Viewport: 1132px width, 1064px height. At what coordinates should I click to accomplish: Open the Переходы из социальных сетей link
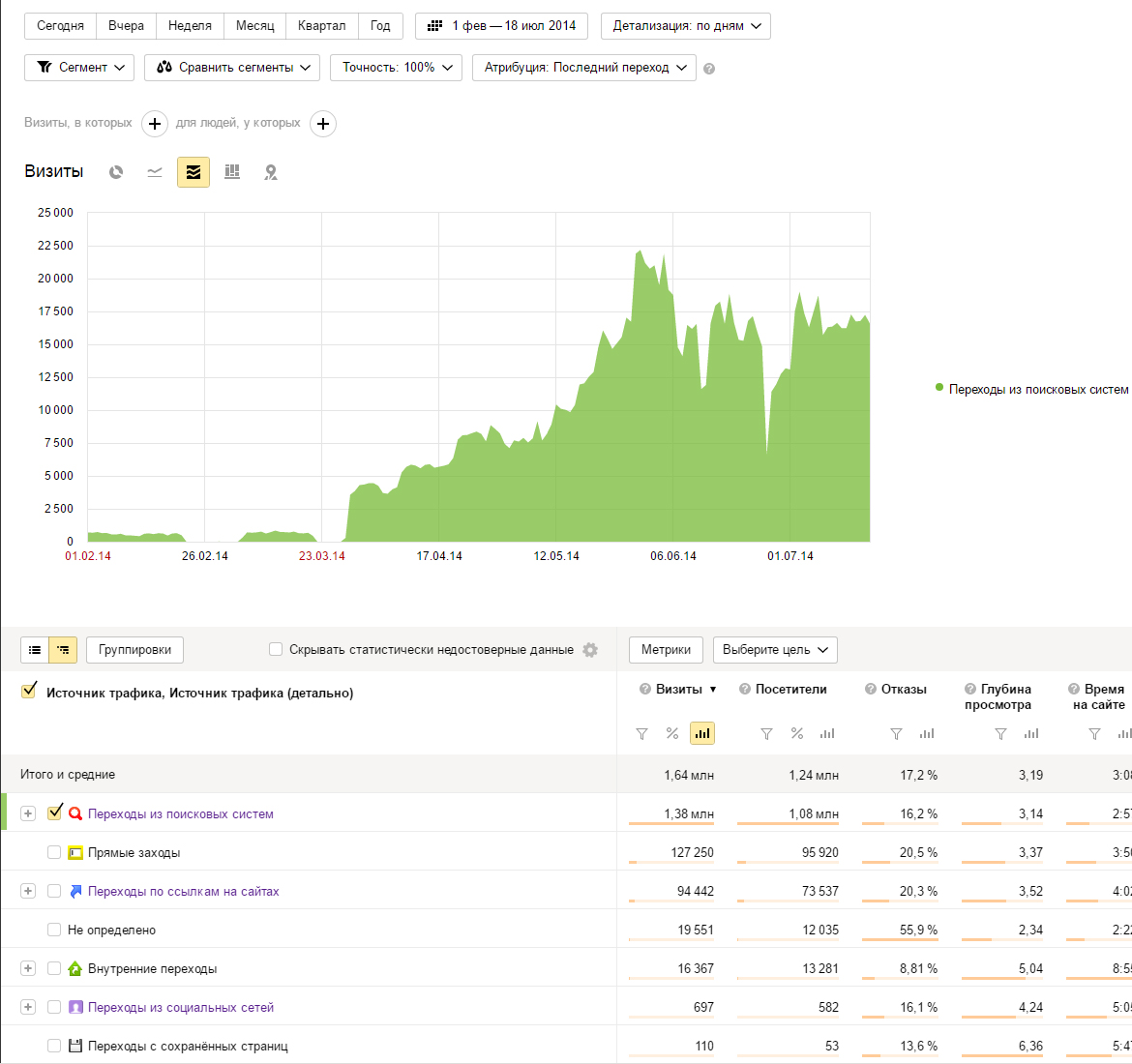[181, 1007]
